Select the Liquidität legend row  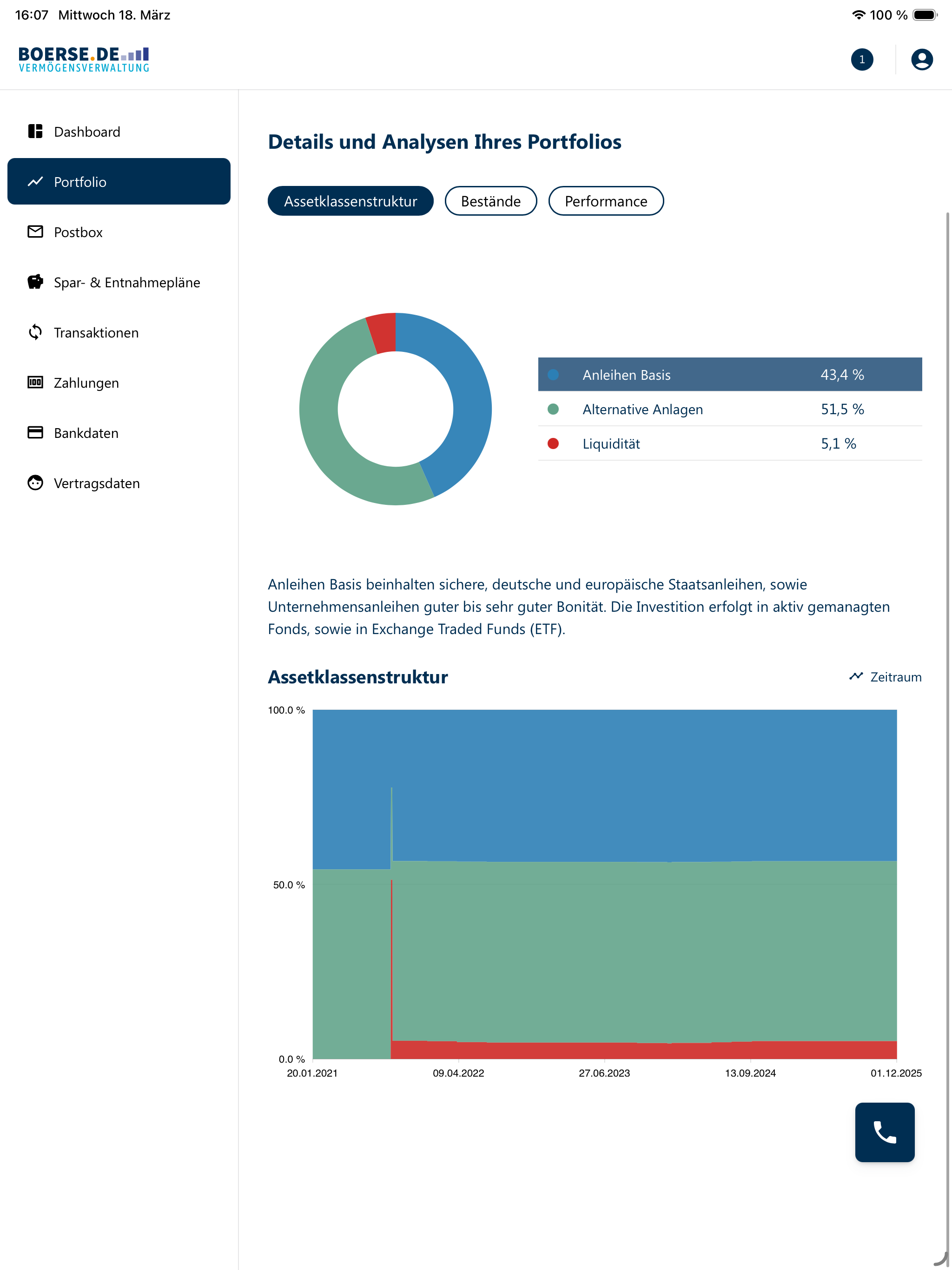730,443
